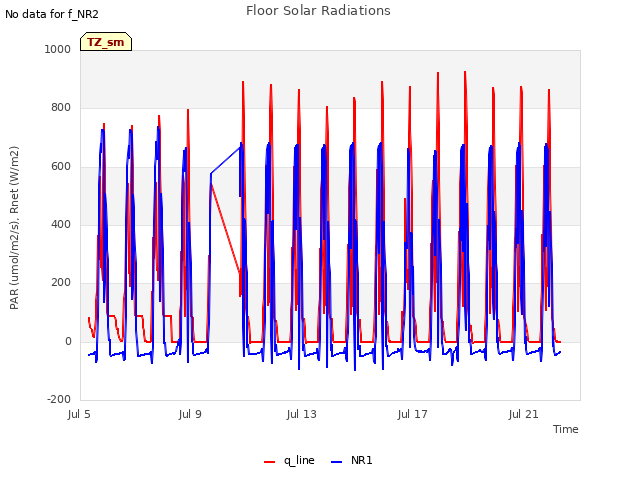Click the 1000 y-axis tick label
The height and width of the screenshot is (480, 640).
(x=58, y=49)
